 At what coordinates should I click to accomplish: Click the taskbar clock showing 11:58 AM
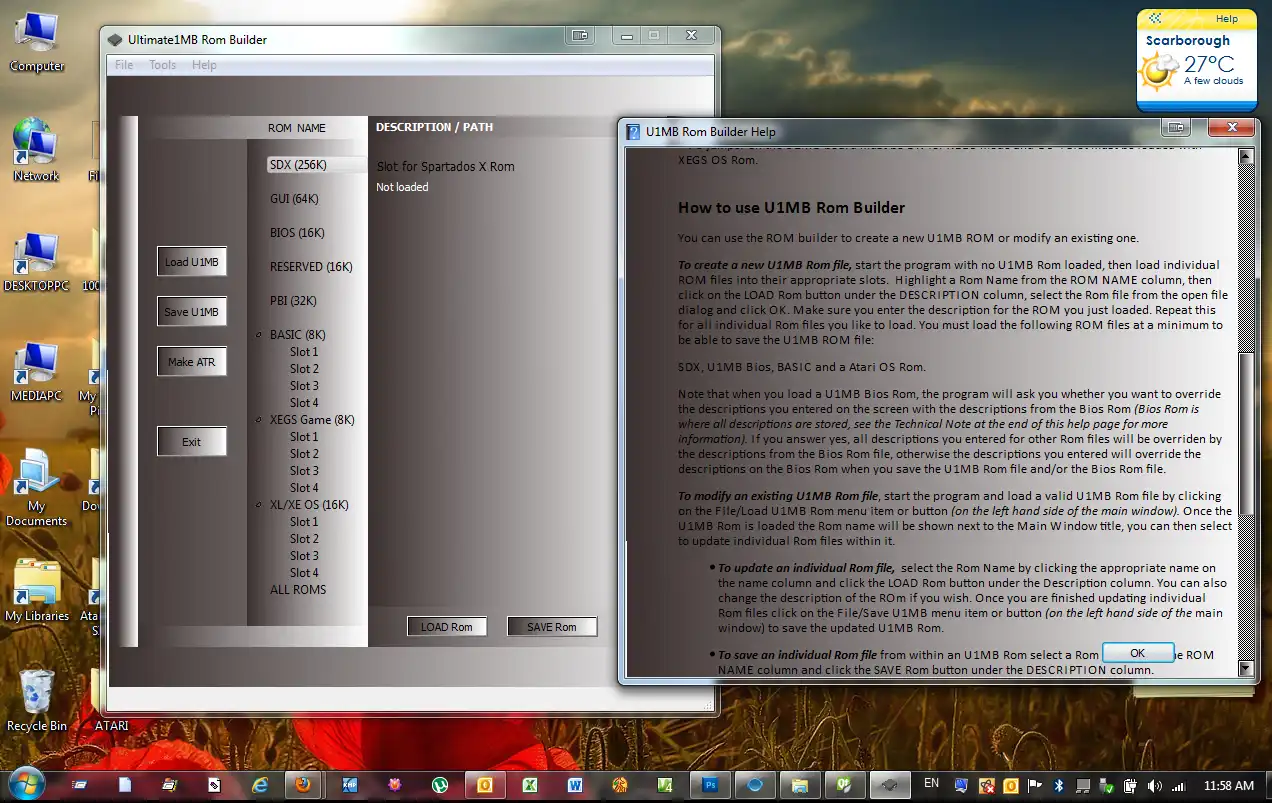[x=1229, y=786]
